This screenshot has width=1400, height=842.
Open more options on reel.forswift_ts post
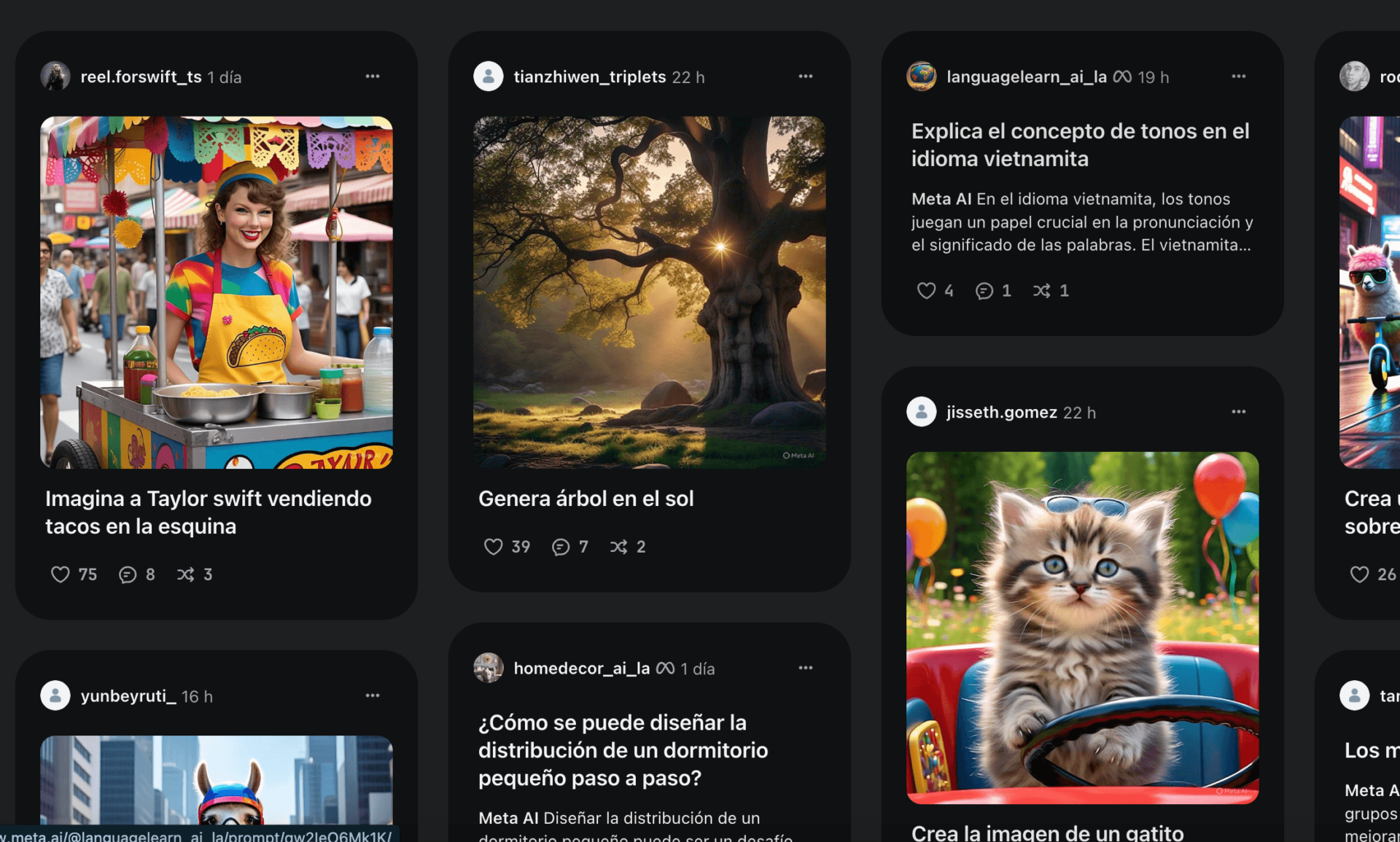[x=373, y=77]
